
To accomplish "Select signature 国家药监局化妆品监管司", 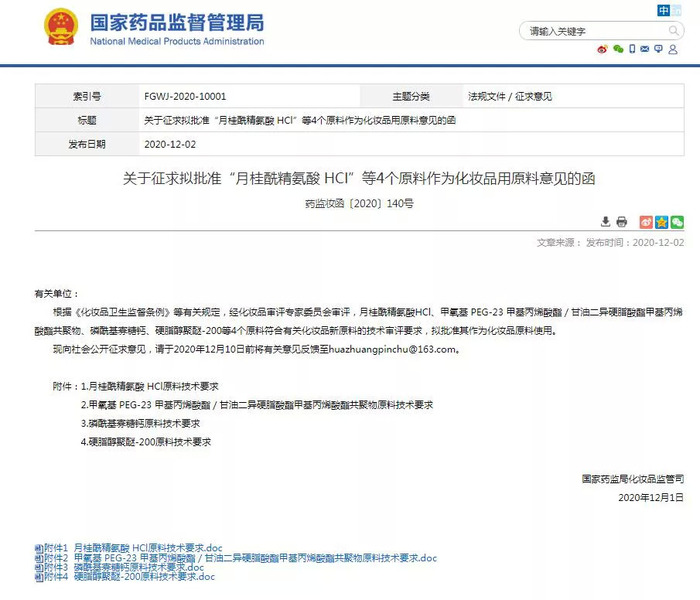I will point(633,479).
